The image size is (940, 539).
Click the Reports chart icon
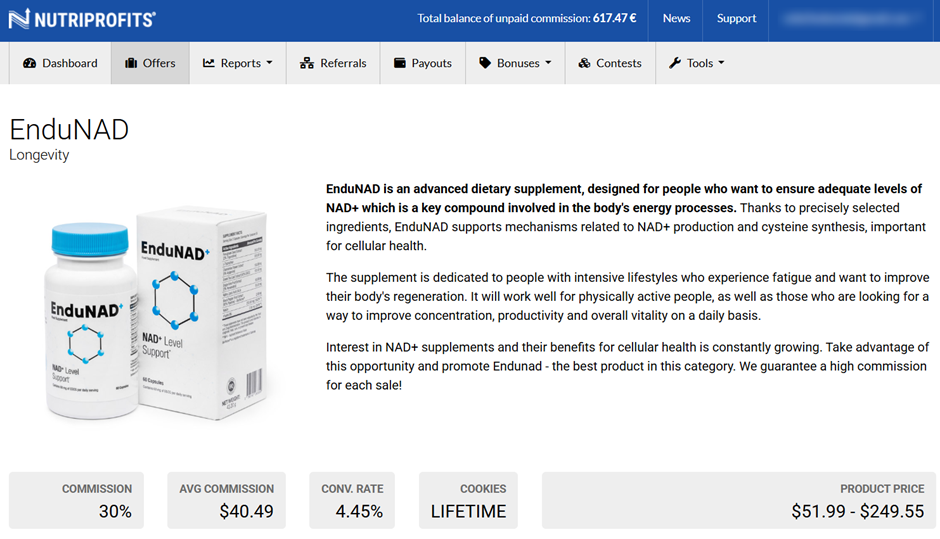coord(209,63)
